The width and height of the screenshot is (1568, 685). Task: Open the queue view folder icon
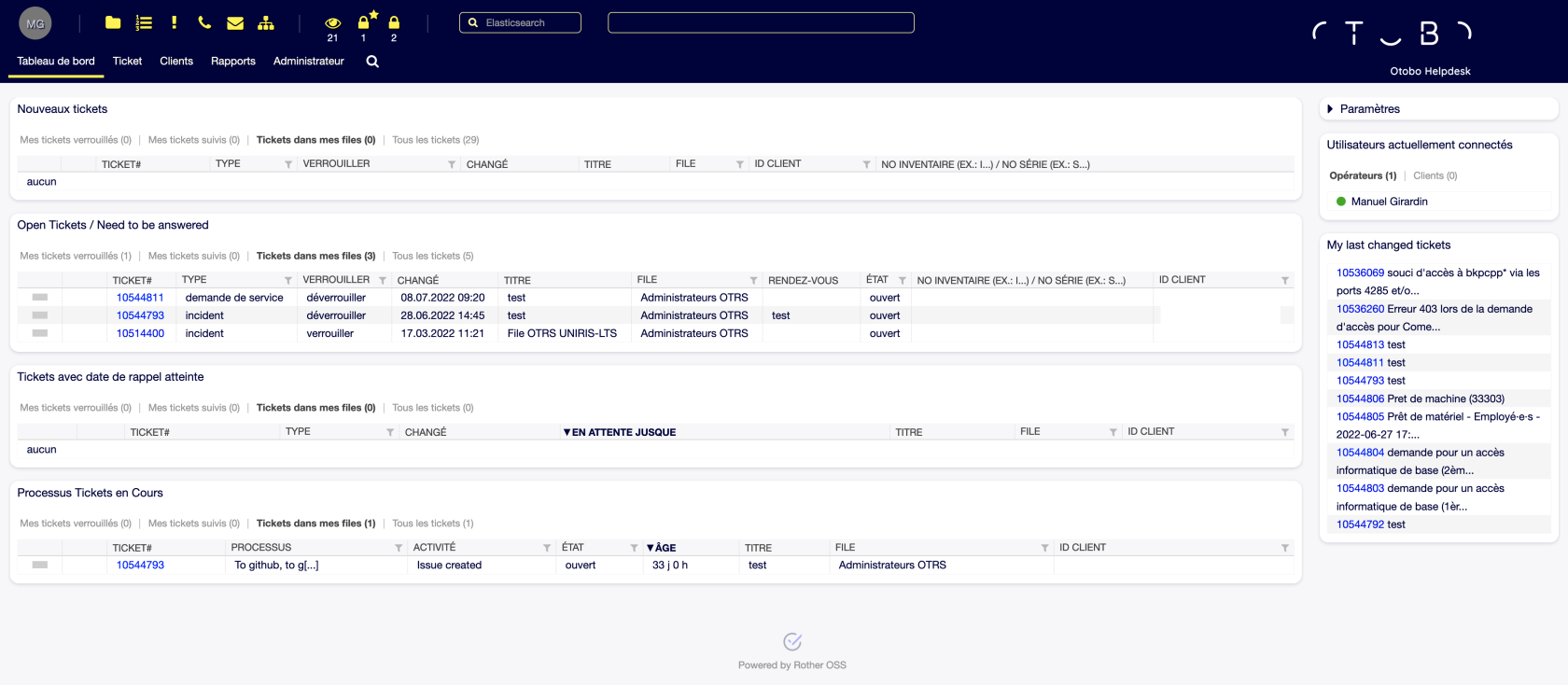click(x=113, y=22)
